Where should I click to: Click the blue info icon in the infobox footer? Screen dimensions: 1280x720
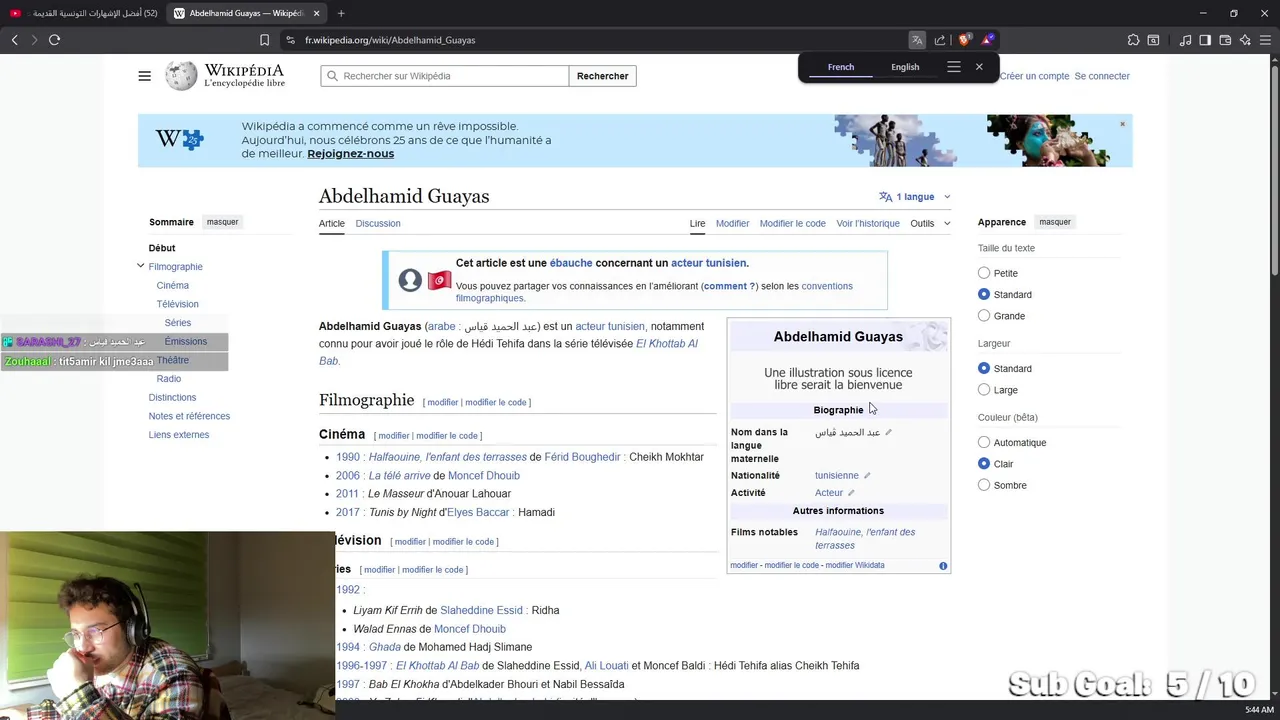pos(943,566)
